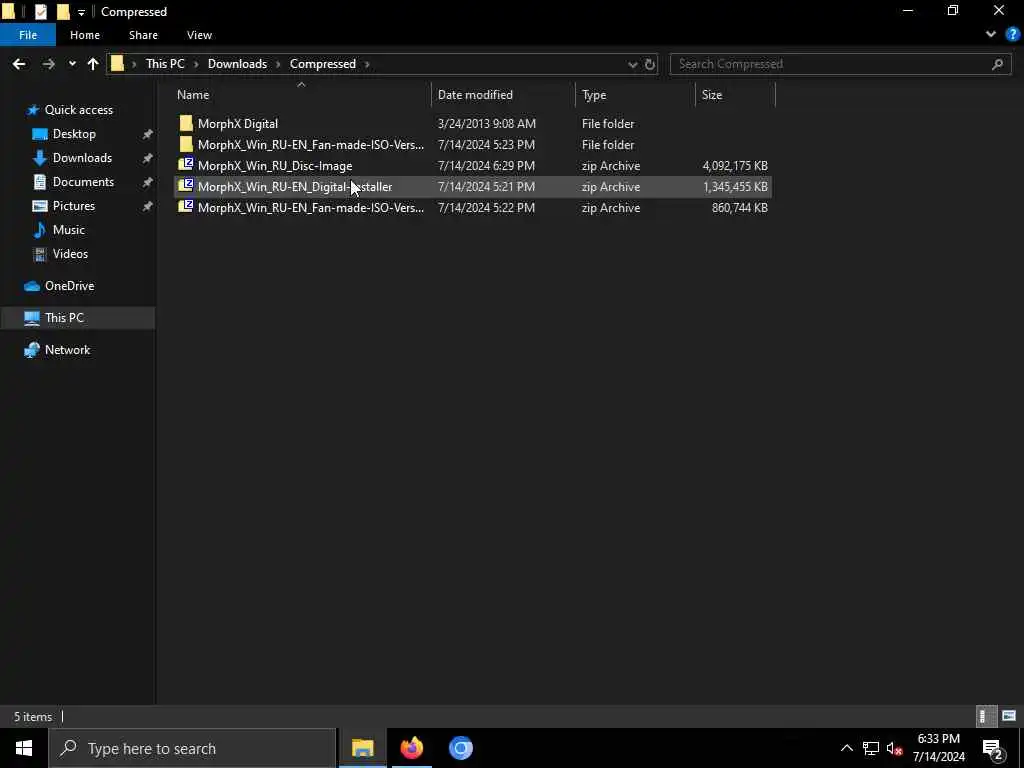Go back with the left arrow
This screenshot has width=1024, height=768.
coord(19,64)
